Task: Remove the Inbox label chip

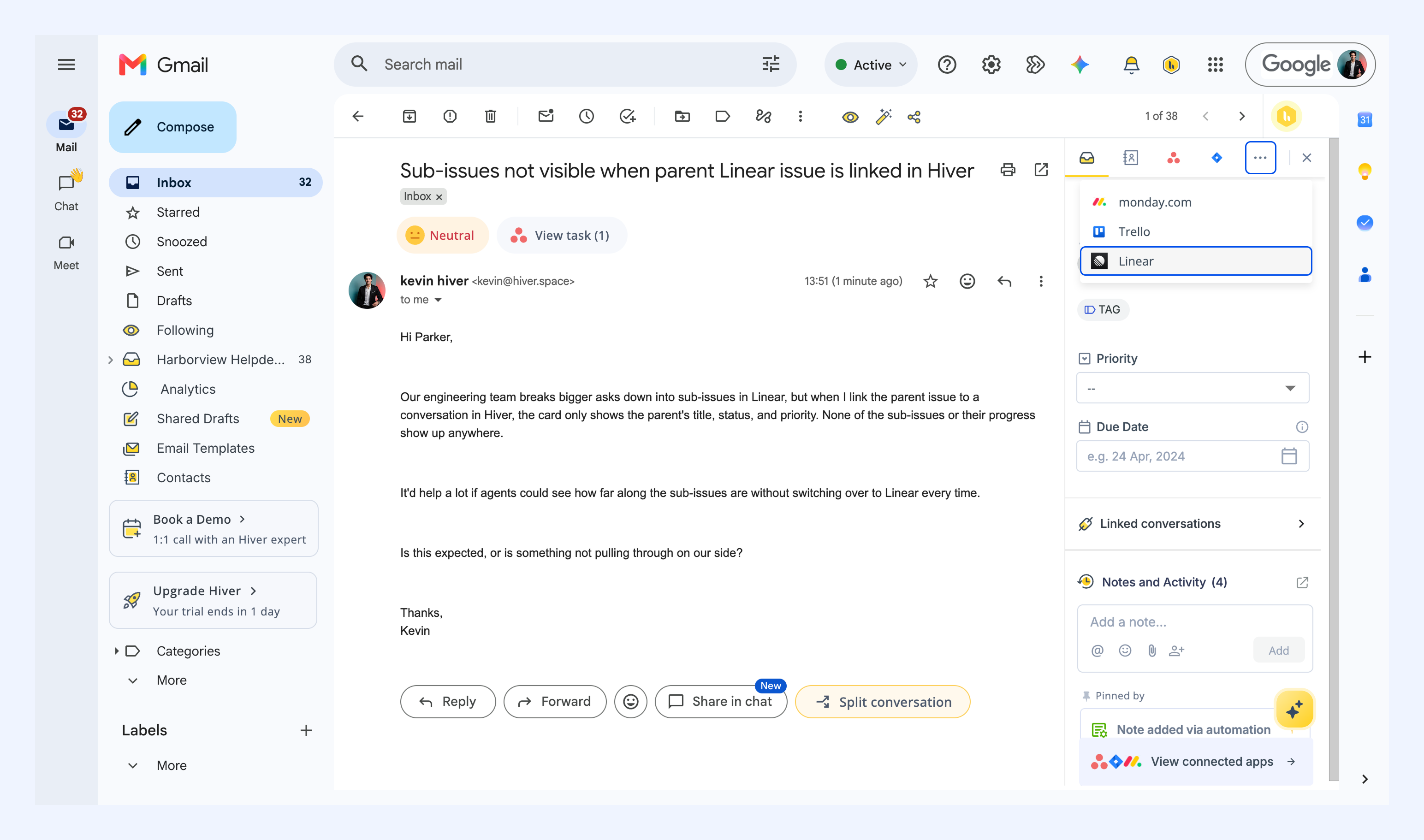Action: pyautogui.click(x=439, y=197)
